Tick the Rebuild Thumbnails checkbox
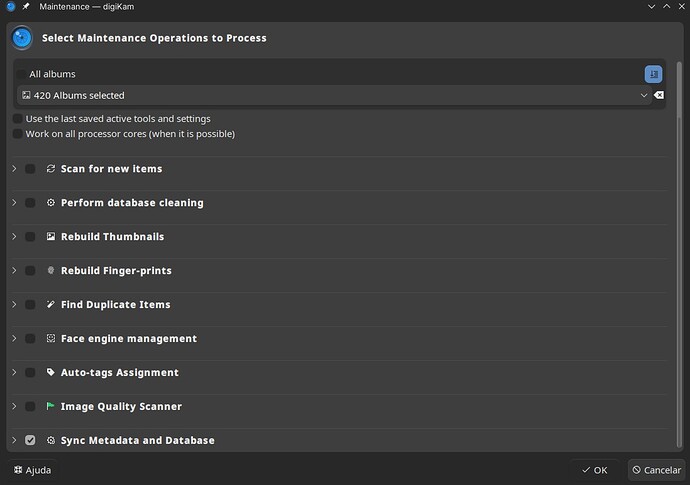 30,236
